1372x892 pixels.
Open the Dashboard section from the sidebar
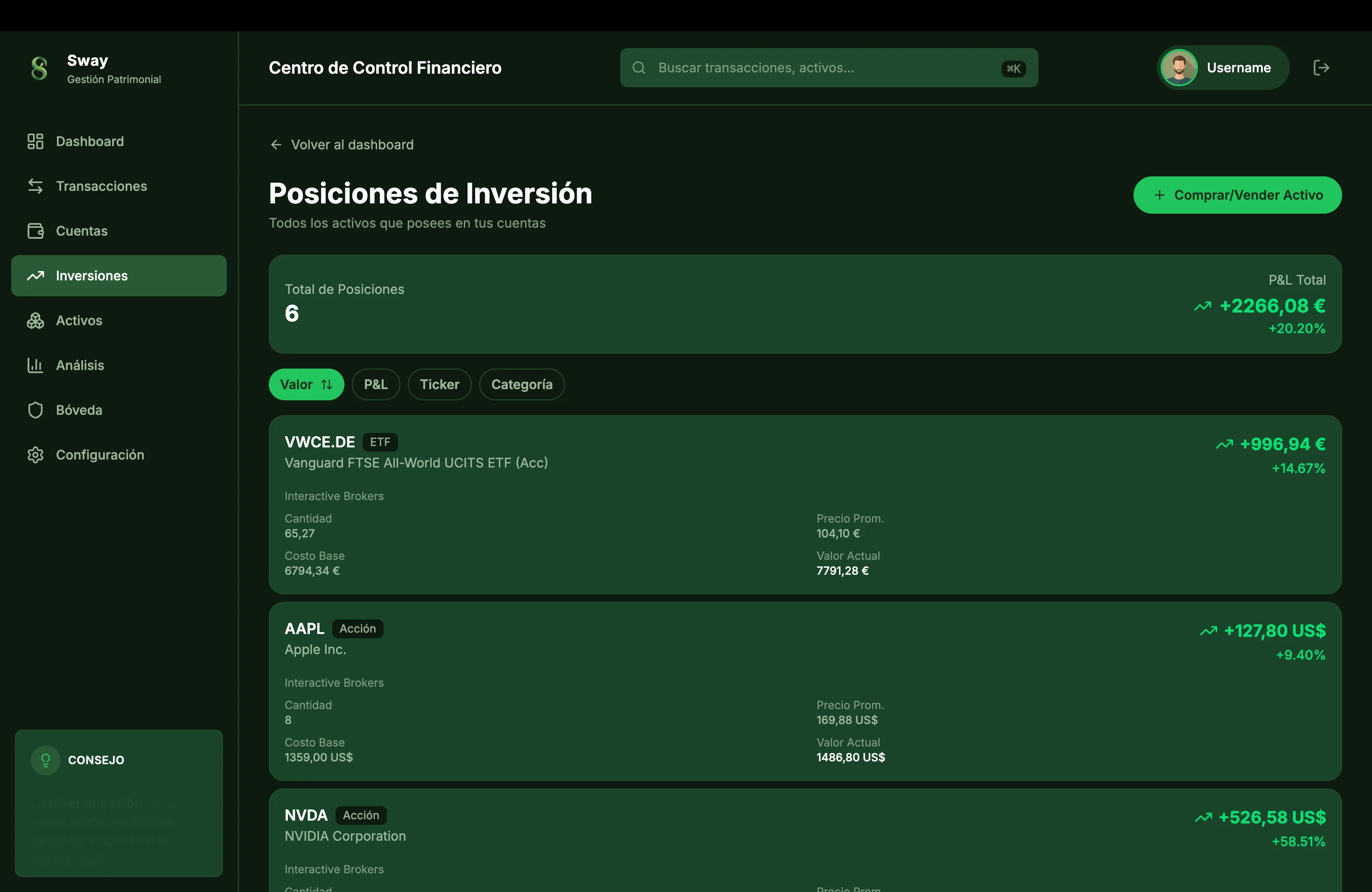click(35, 141)
